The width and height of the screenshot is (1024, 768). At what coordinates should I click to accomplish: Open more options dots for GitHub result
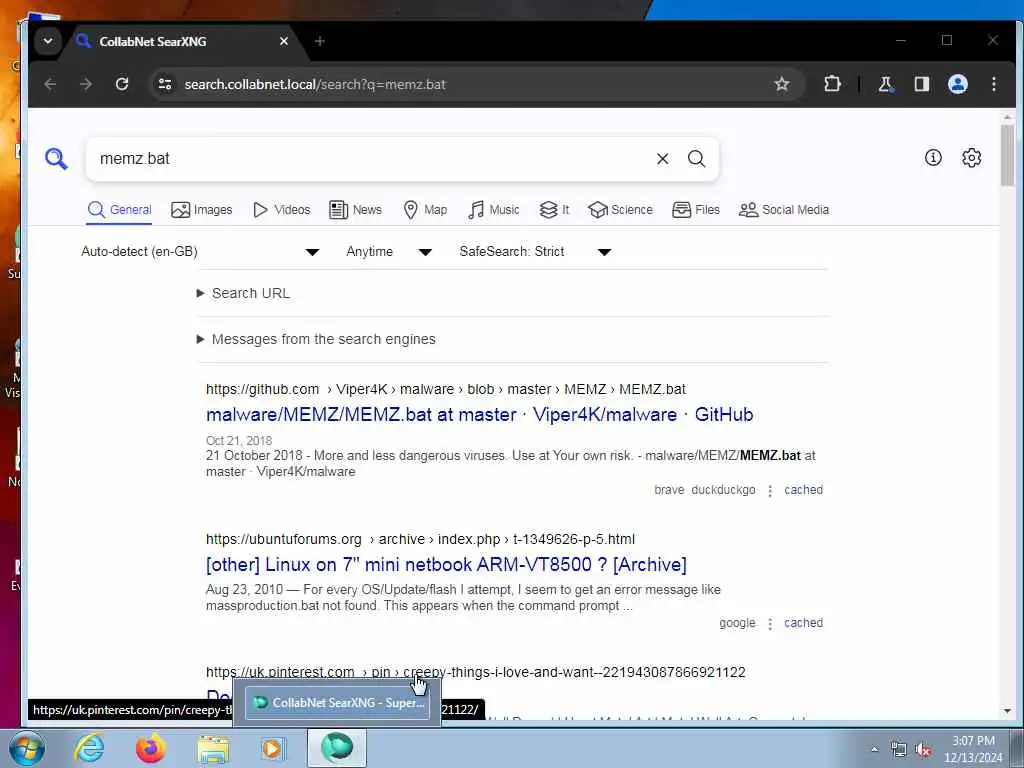click(770, 490)
